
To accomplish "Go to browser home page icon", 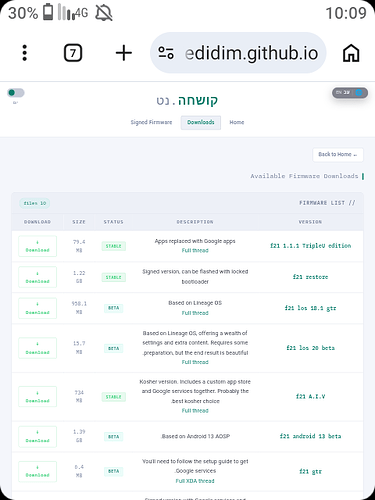I will click(x=351, y=53).
